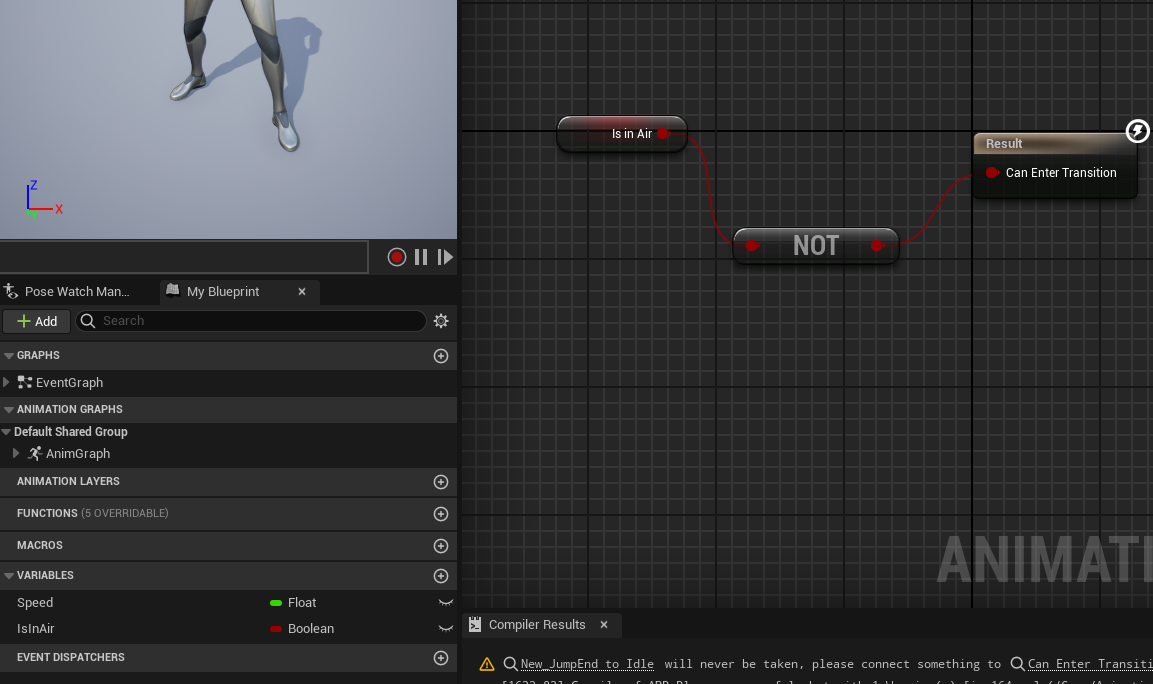Expand the AnimGraph tree item

16,454
